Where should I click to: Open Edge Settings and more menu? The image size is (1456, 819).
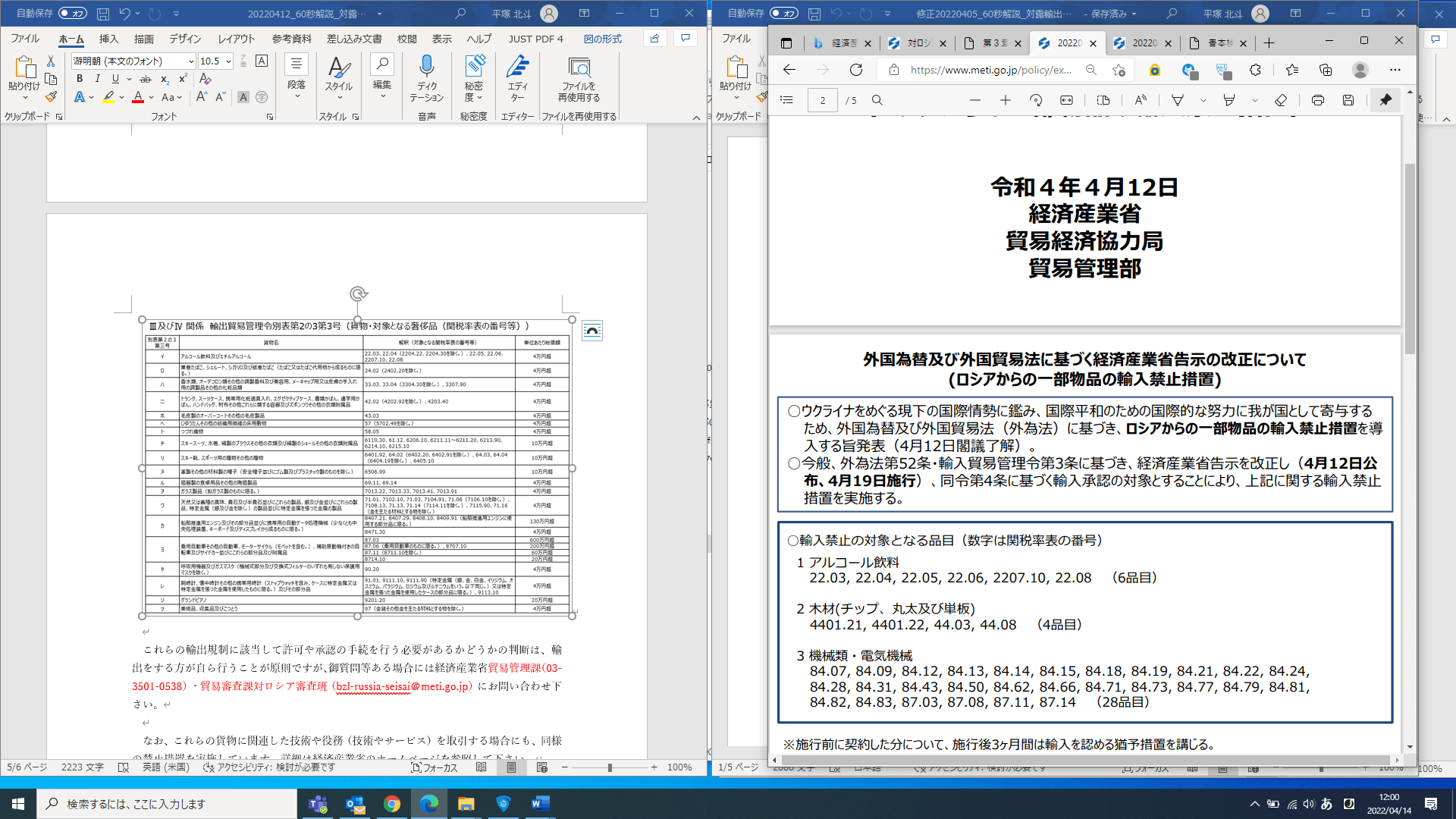1395,70
